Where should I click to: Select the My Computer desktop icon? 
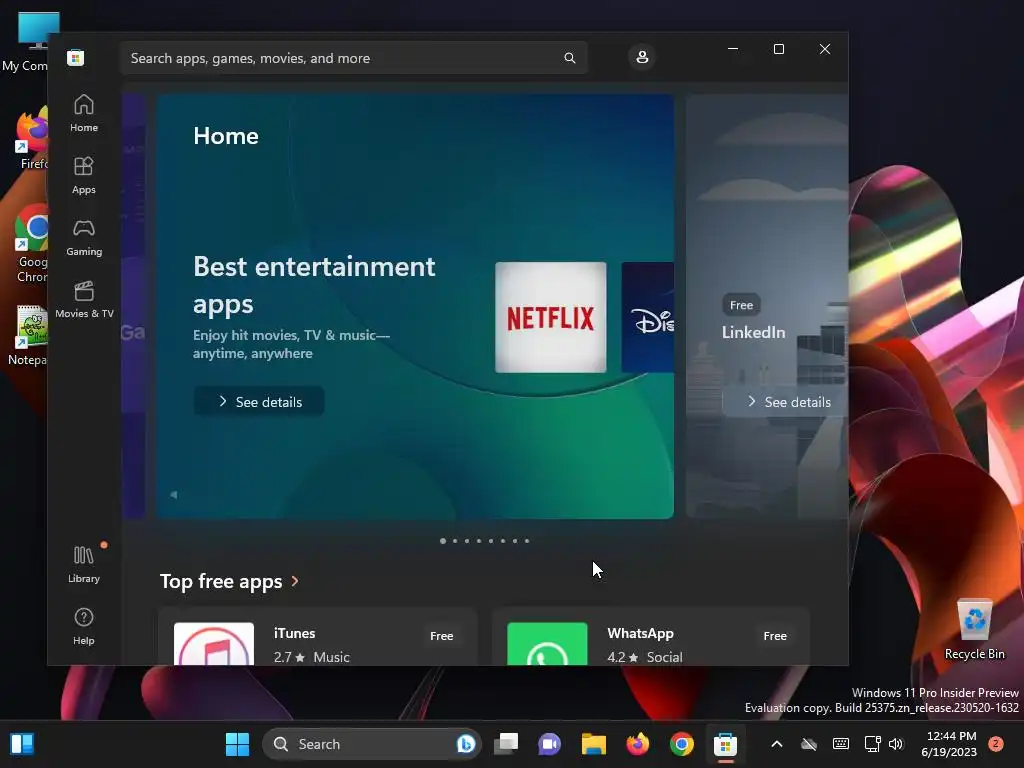point(27,42)
